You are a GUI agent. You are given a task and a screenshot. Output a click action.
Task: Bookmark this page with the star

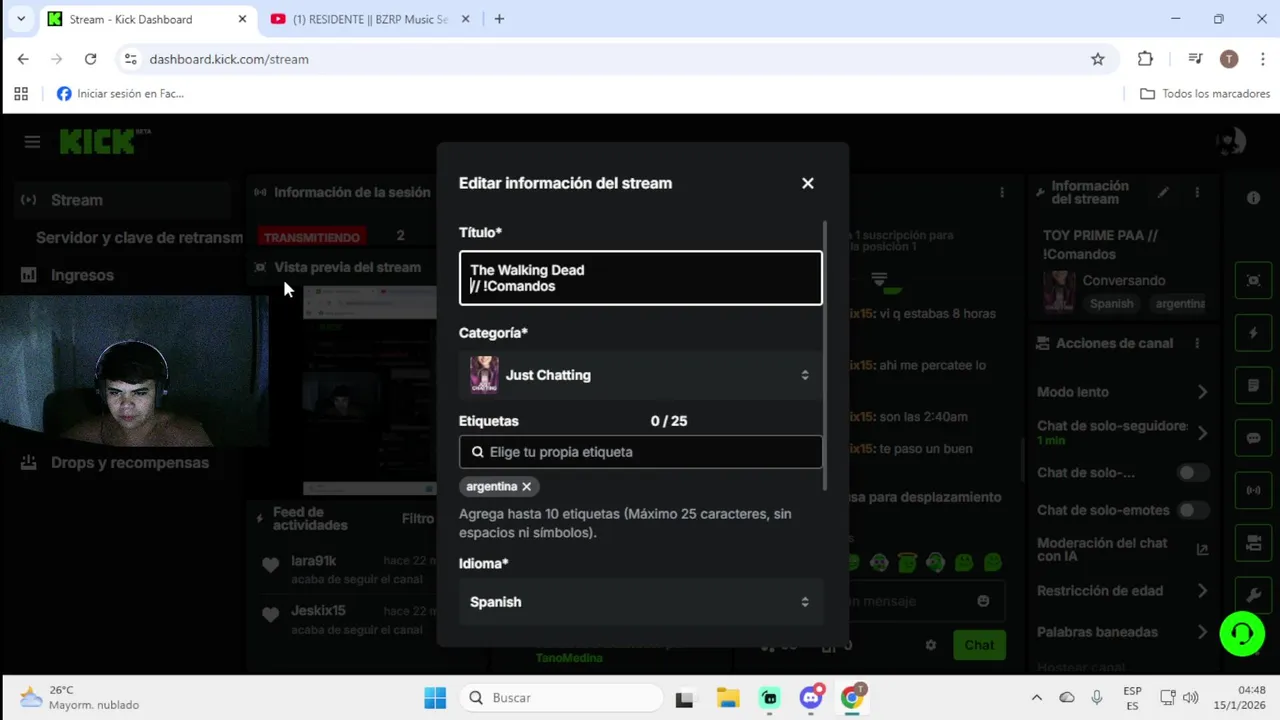(x=1098, y=59)
